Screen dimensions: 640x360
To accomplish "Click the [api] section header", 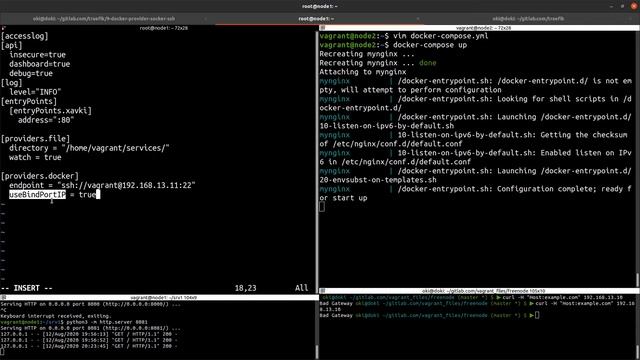I will (x=12, y=45).
